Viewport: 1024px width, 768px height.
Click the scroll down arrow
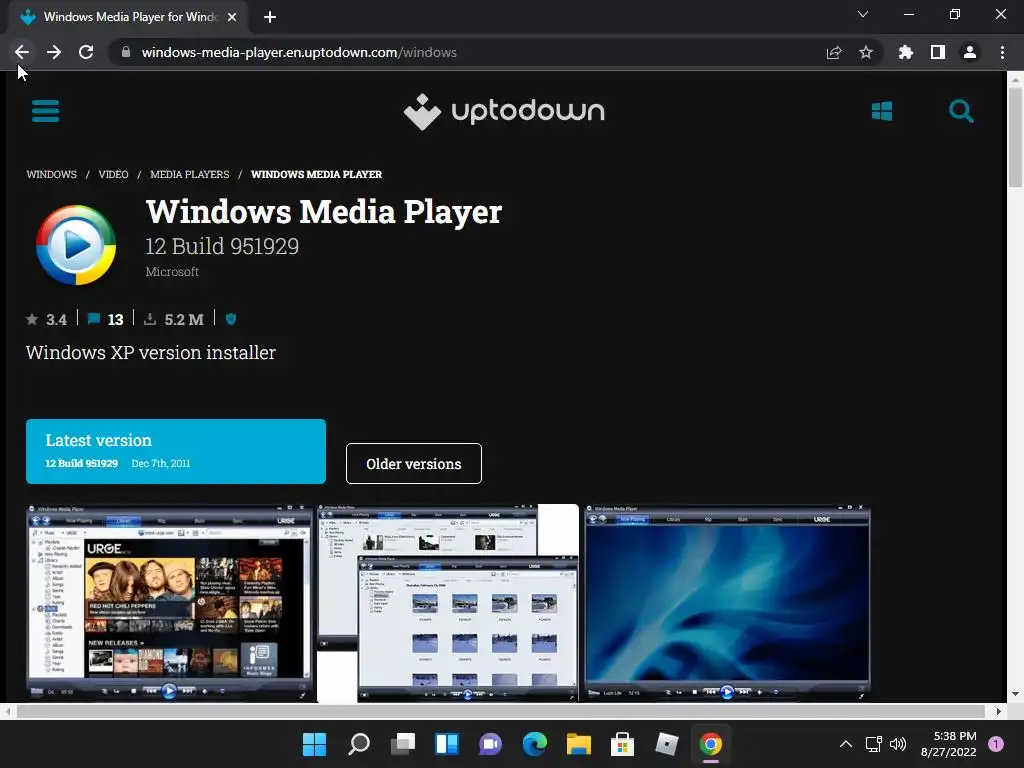coord(1015,694)
